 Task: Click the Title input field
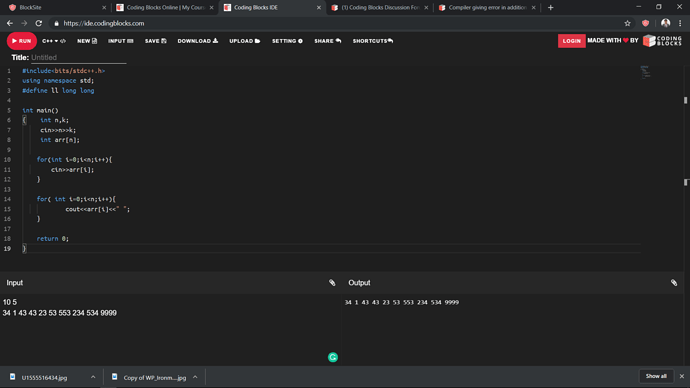tap(78, 58)
